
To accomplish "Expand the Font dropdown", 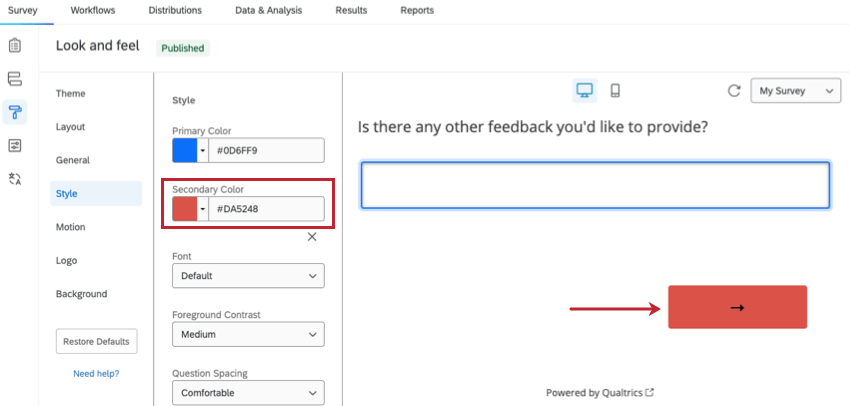I will click(248, 275).
